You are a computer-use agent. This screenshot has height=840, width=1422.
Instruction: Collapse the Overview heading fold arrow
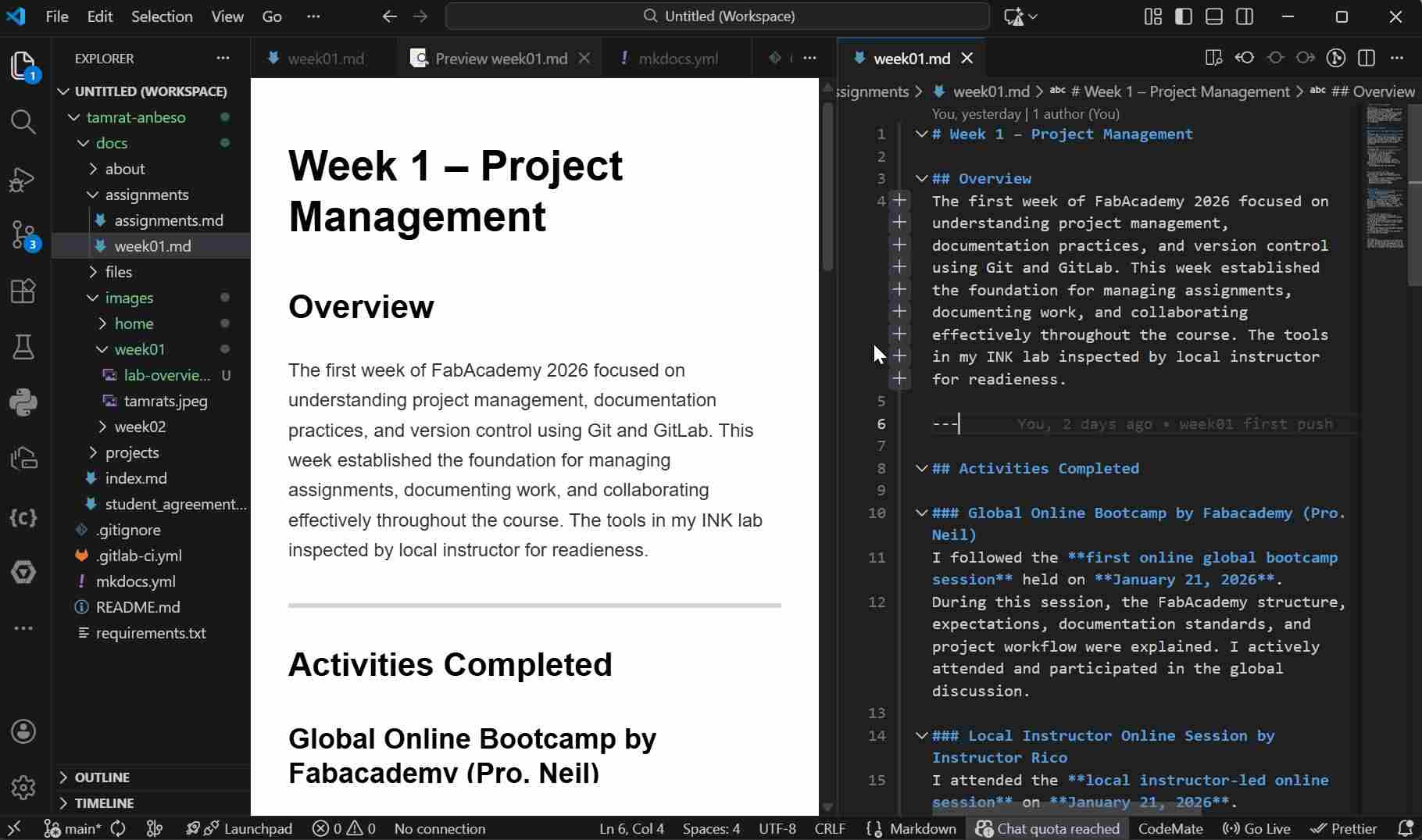click(x=922, y=178)
